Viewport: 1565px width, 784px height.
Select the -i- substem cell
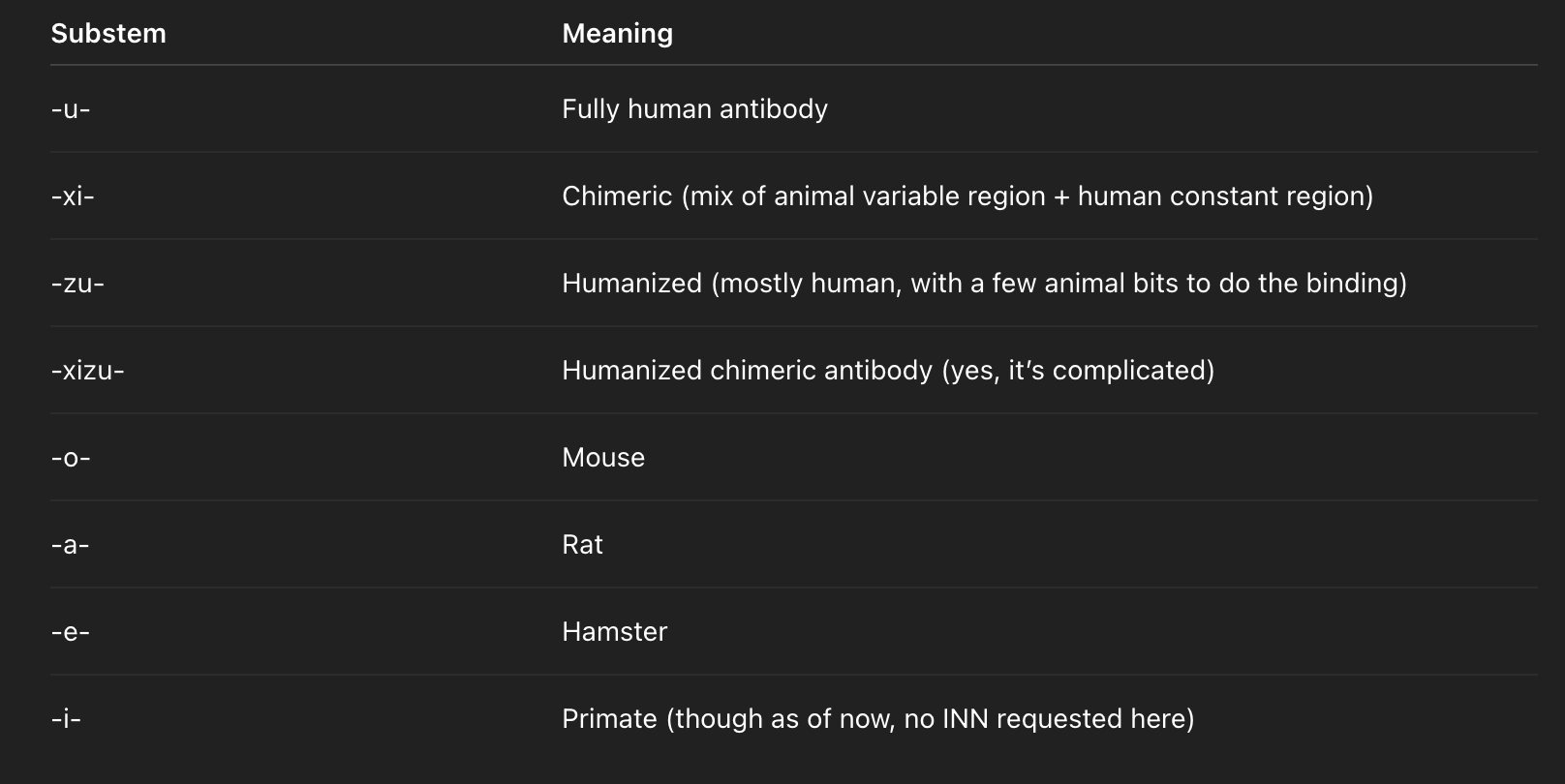[66, 719]
